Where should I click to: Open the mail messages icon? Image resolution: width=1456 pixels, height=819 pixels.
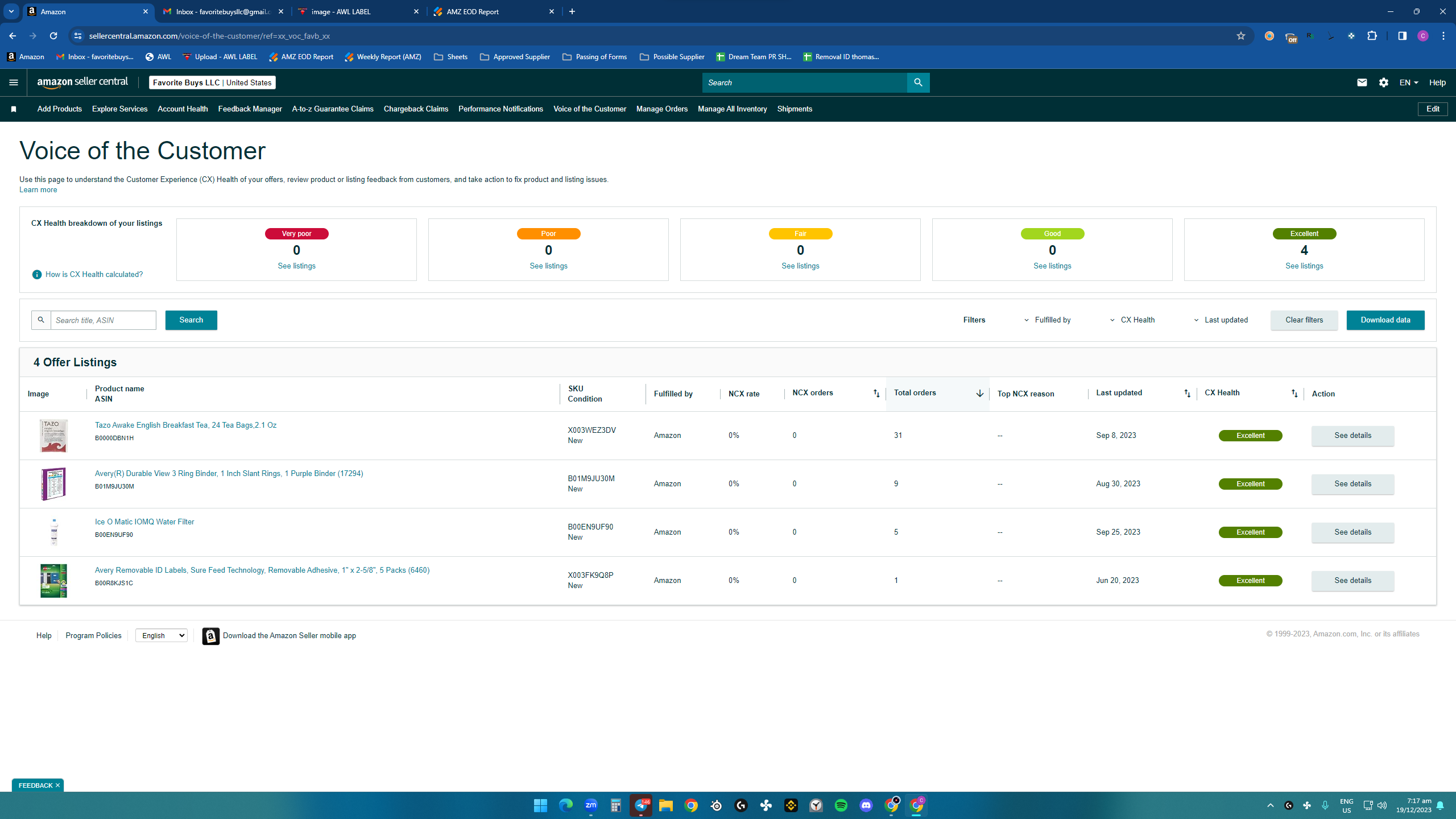pyautogui.click(x=1362, y=82)
